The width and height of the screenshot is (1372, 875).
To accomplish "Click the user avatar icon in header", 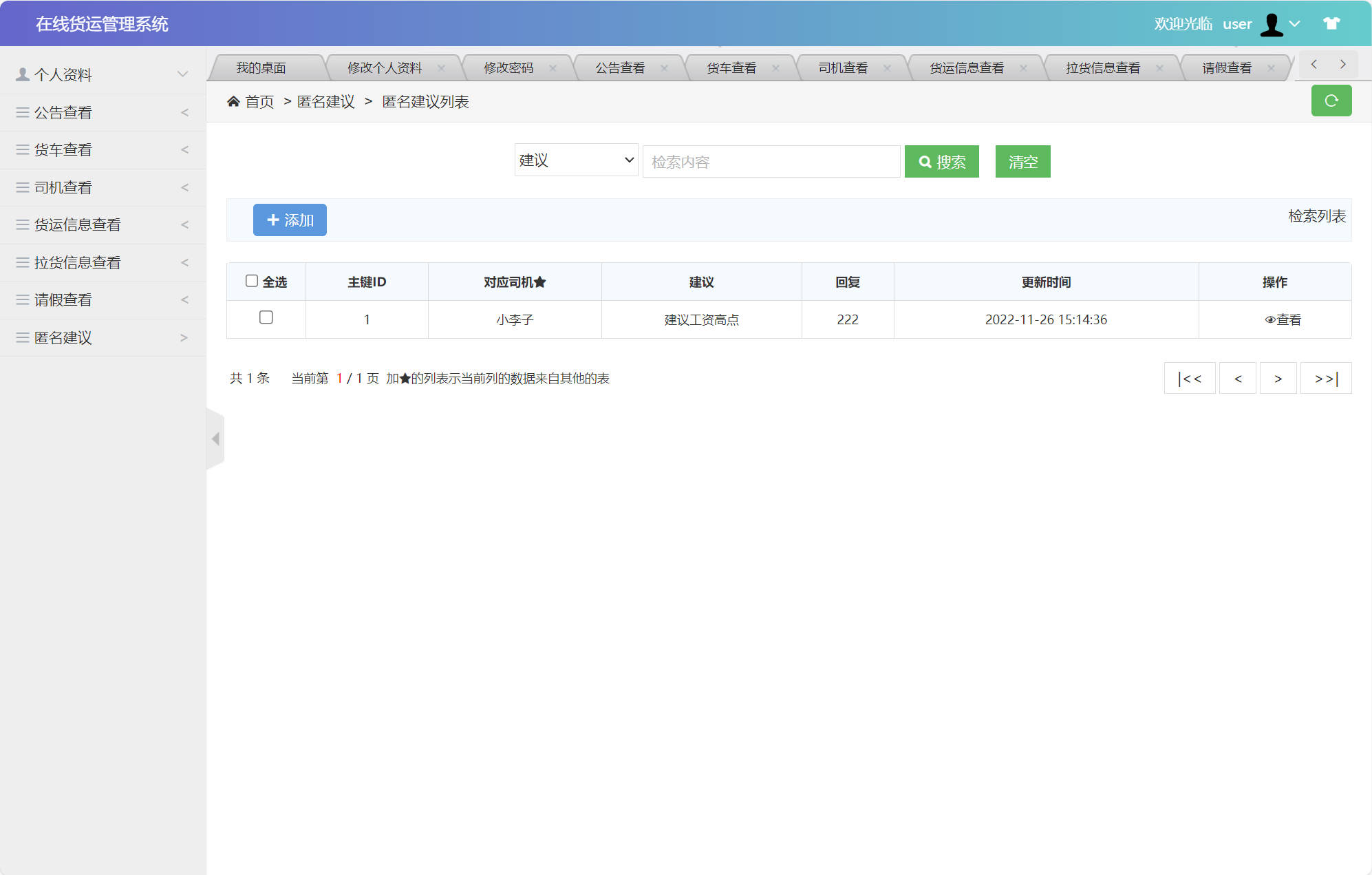I will pyautogui.click(x=1272, y=23).
